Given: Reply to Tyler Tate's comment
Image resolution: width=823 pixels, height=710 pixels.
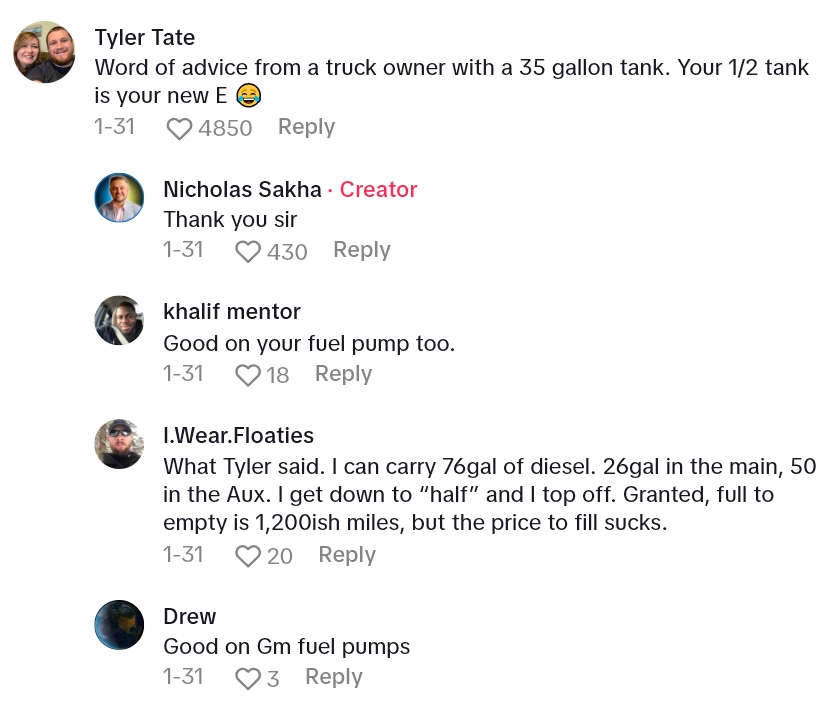Looking at the screenshot, I should 306,127.
